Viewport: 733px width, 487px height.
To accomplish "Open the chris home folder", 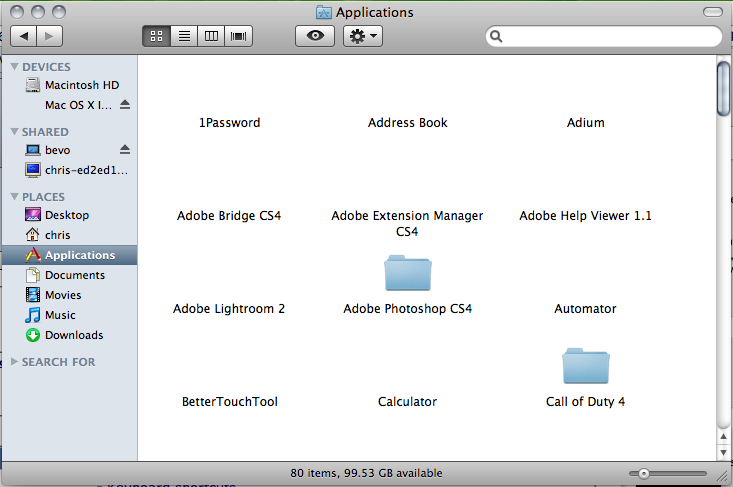I will point(70,235).
